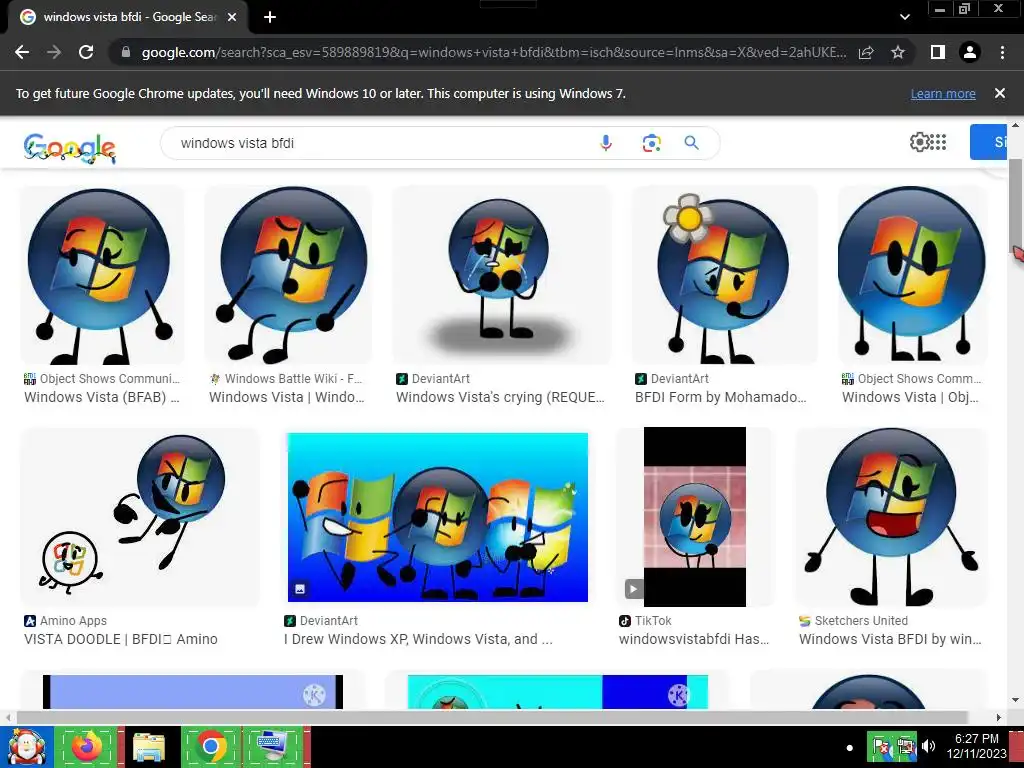Click the 'Amino Apps' source label
Image resolution: width=1024 pixels, height=768 pixels.
pyautogui.click(x=73, y=621)
